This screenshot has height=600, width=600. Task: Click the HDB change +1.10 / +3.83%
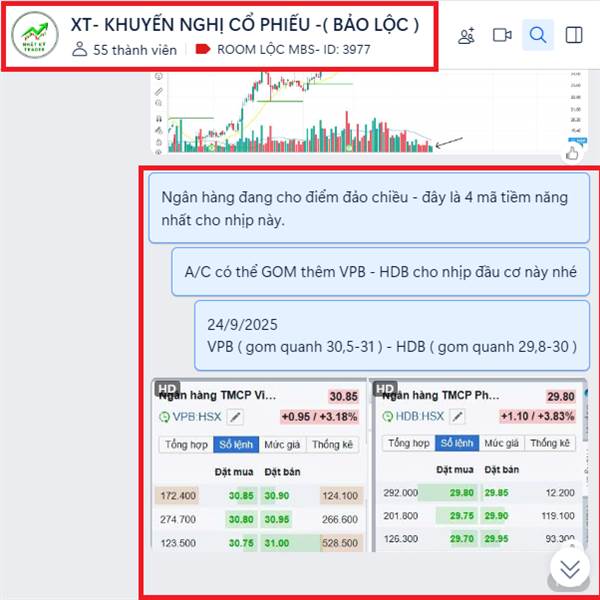(537, 416)
